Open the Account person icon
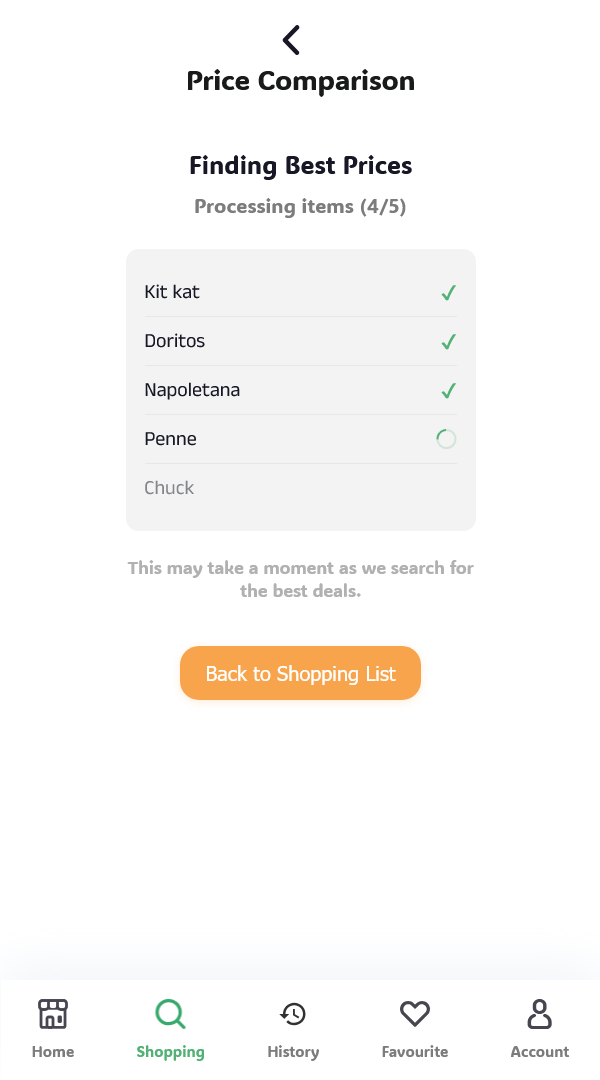 pyautogui.click(x=540, y=1014)
